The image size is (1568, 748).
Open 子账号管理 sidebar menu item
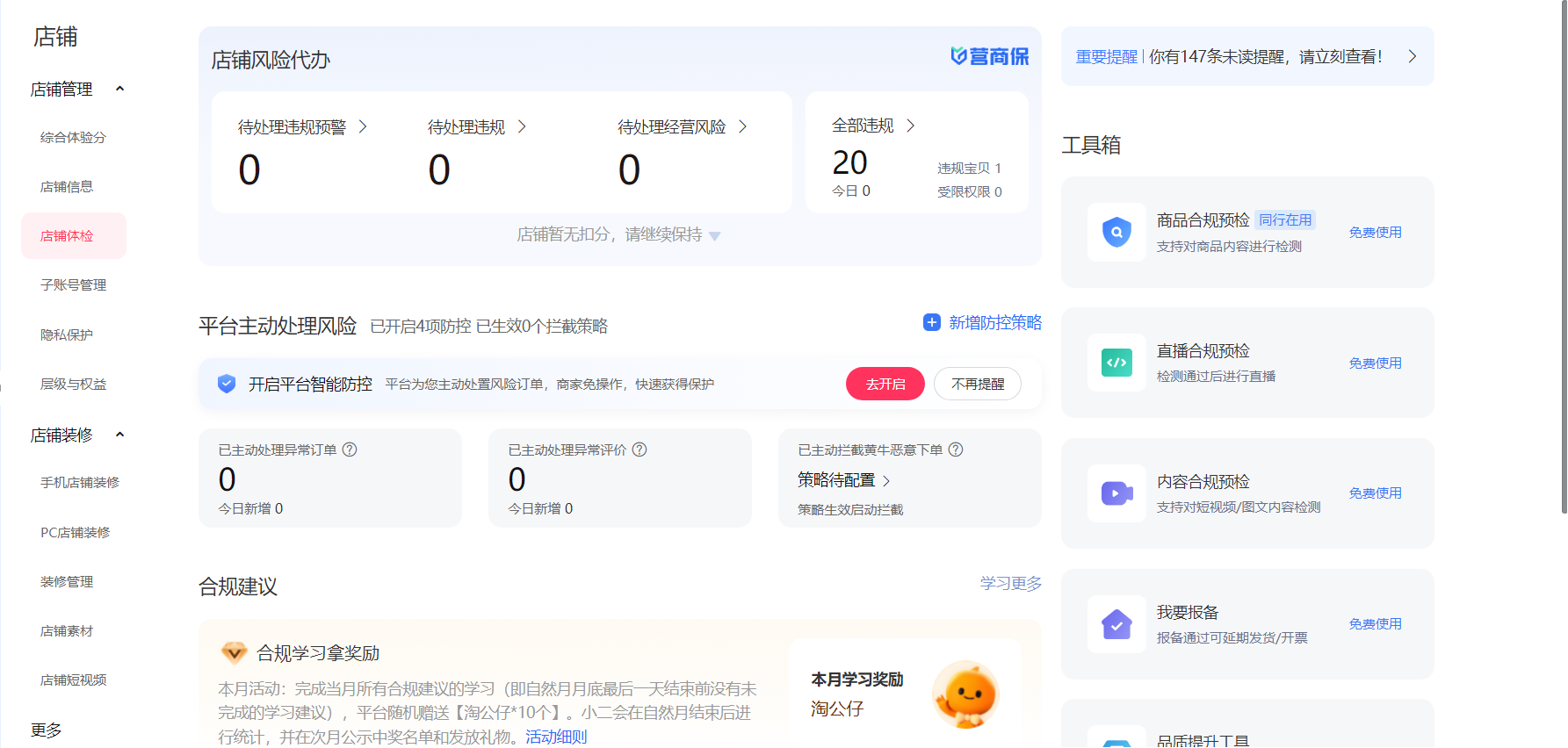pos(73,285)
